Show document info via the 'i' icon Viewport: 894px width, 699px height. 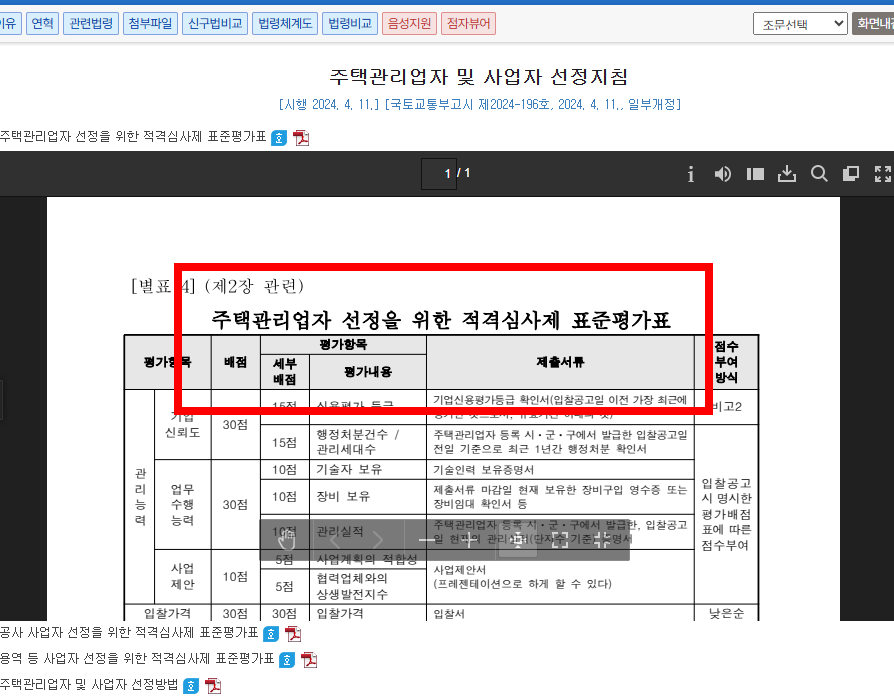pyautogui.click(x=690, y=173)
